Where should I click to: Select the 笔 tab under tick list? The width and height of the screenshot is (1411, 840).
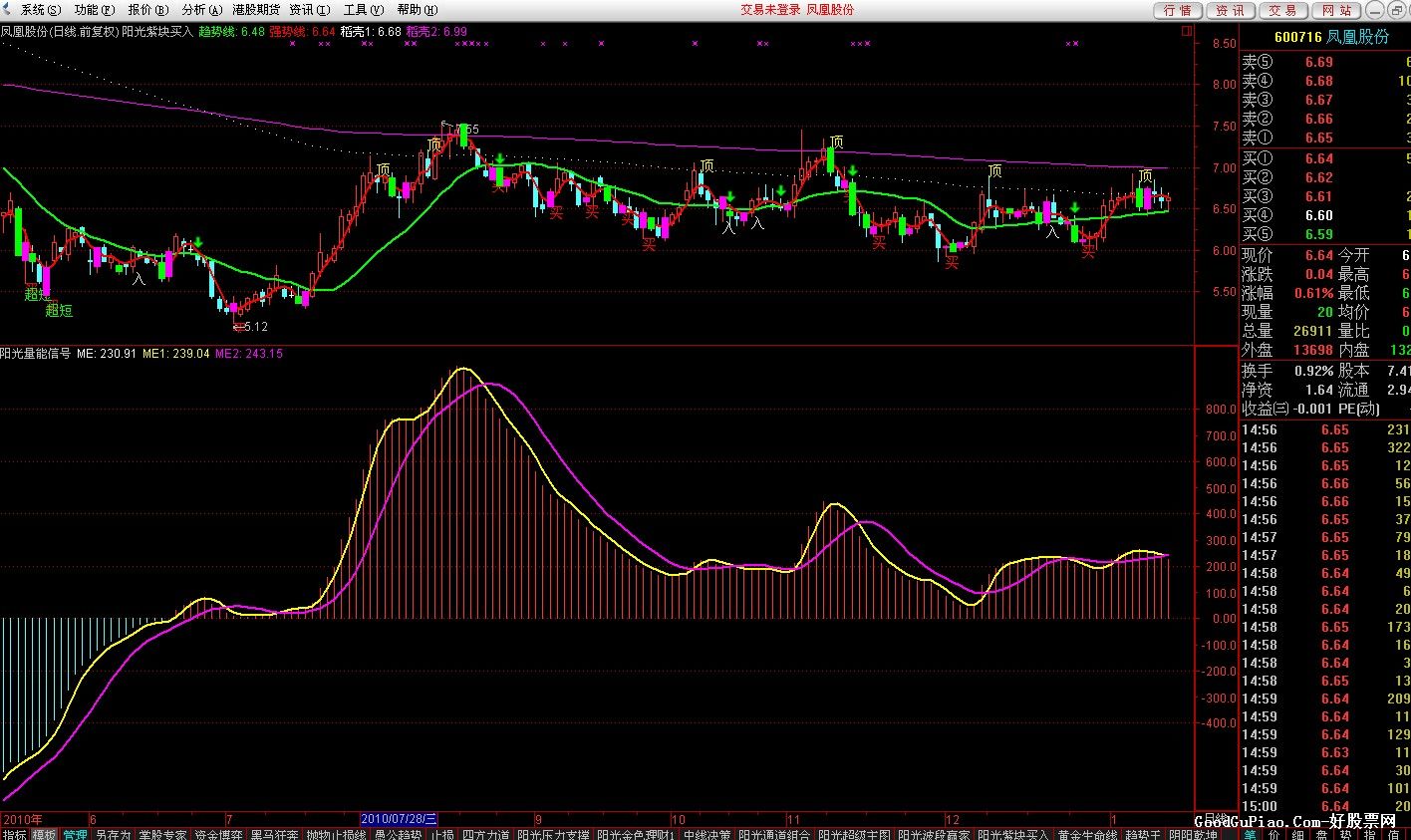tap(1250, 834)
